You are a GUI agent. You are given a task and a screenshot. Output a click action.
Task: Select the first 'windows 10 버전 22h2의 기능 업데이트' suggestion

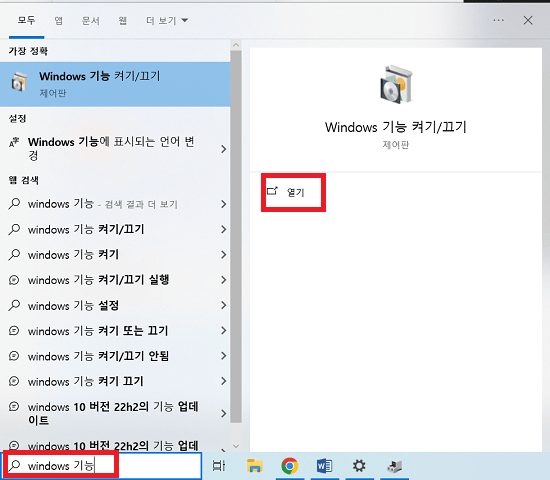point(115,413)
